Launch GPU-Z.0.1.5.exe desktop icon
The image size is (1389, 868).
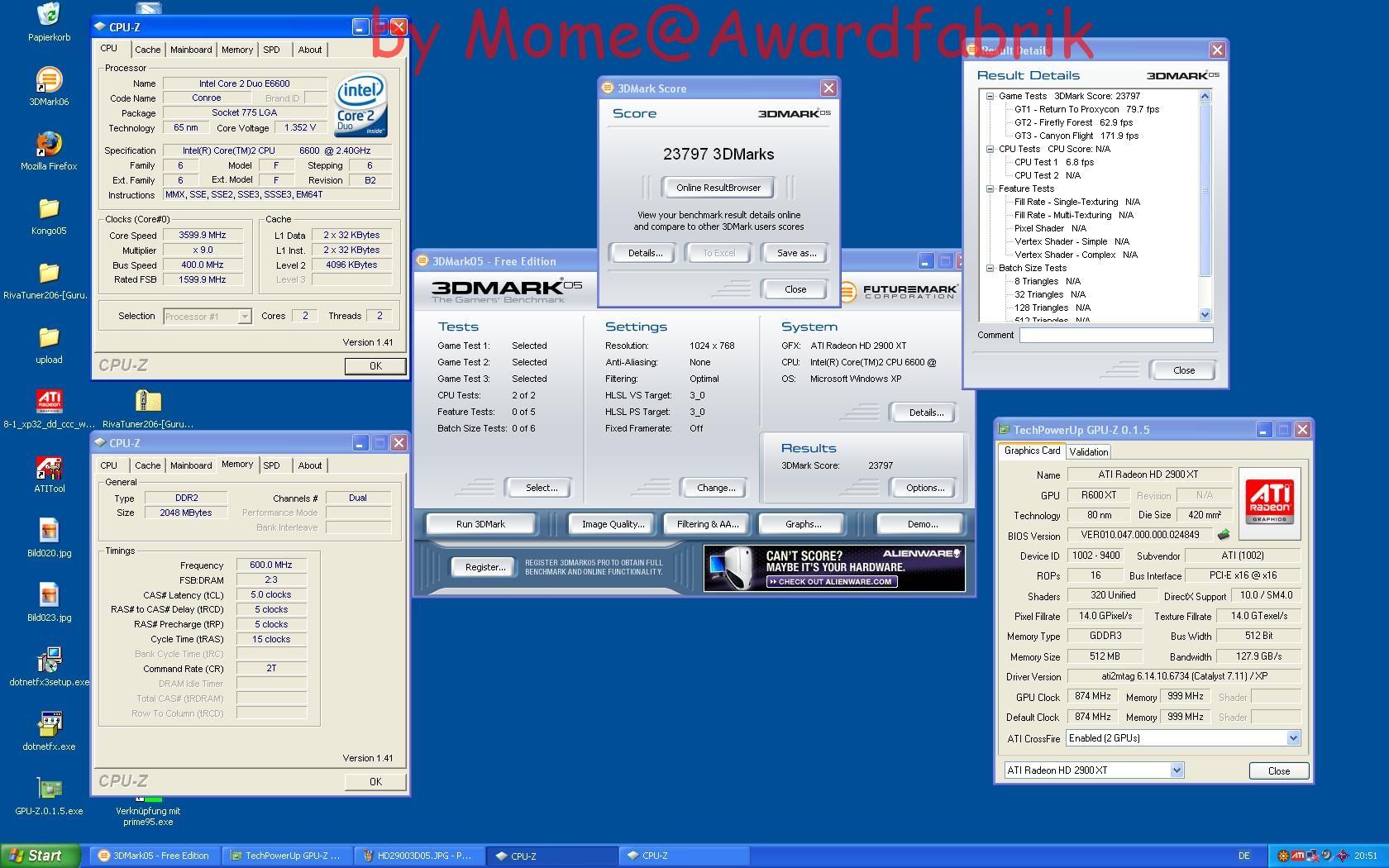(49, 789)
